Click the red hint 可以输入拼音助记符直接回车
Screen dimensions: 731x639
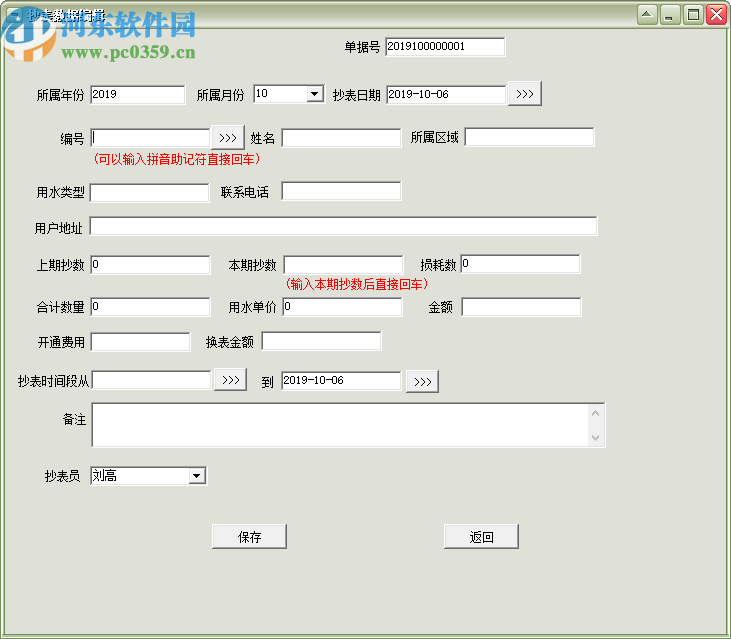click(177, 159)
